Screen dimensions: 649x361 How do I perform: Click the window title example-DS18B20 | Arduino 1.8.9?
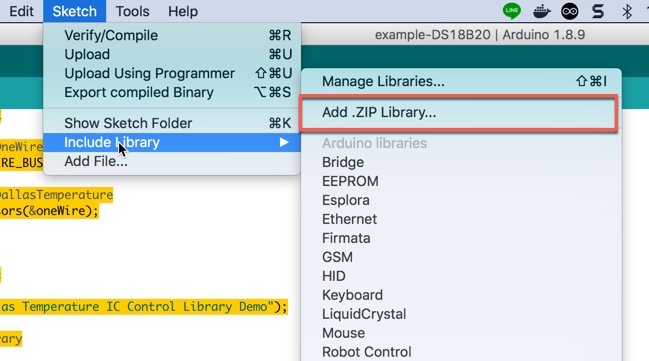(480, 35)
